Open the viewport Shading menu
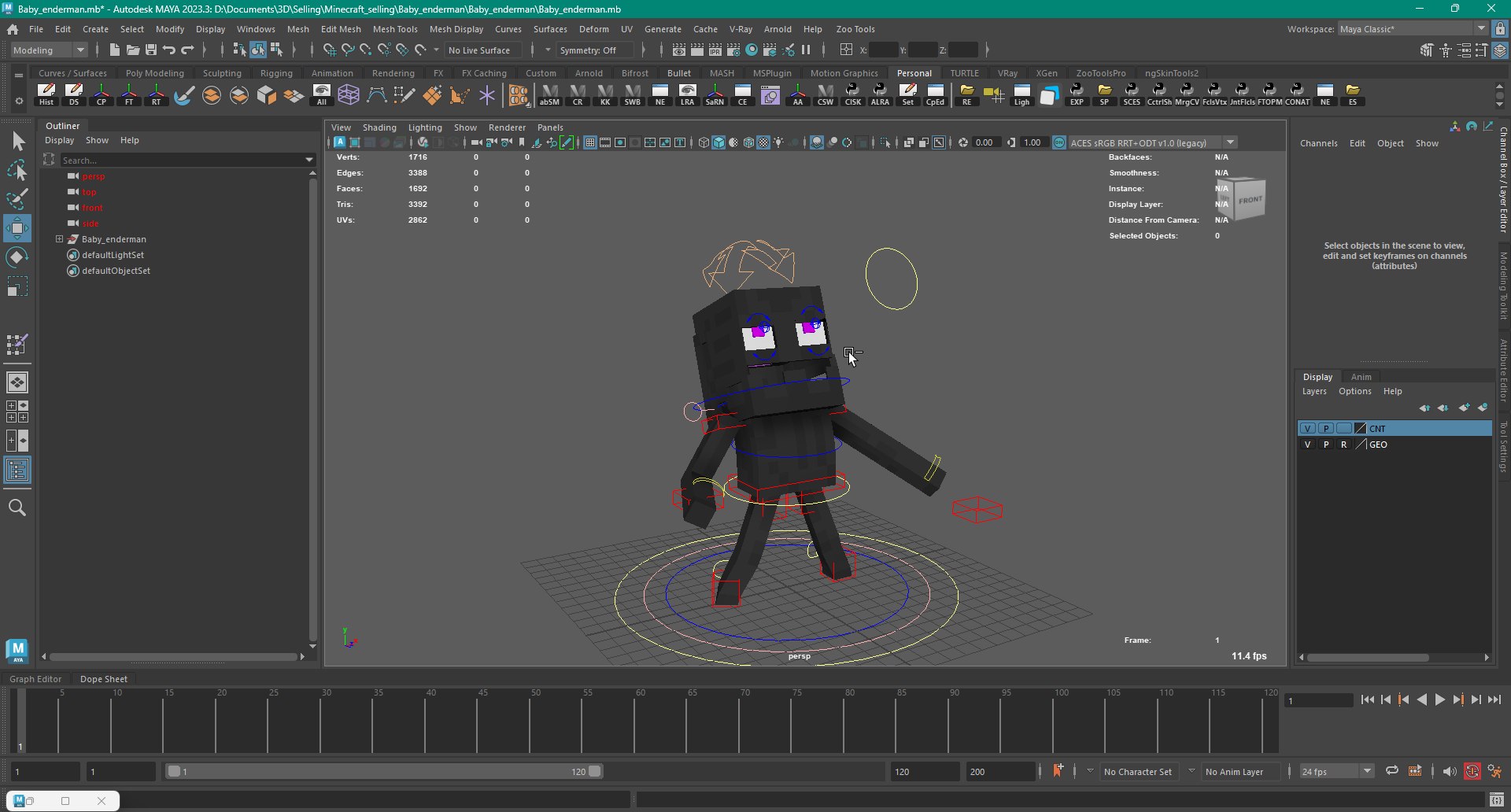The width and height of the screenshot is (1511, 812). click(379, 127)
